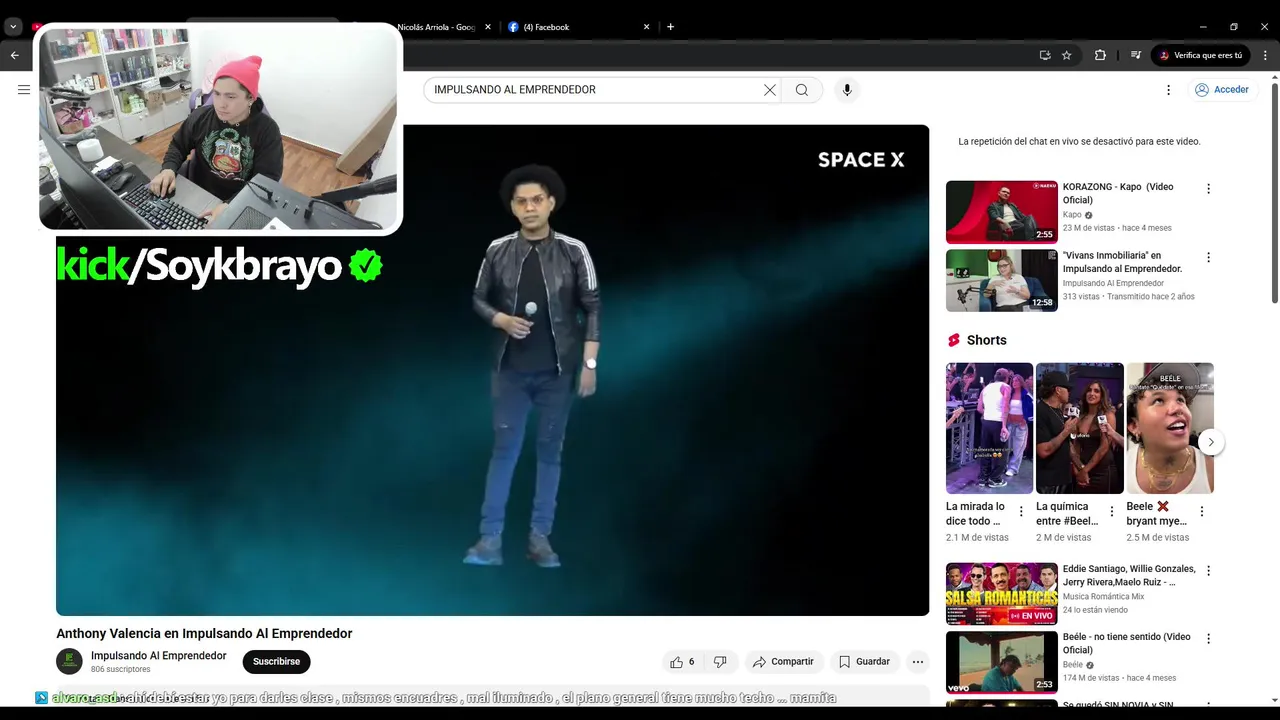The width and height of the screenshot is (1280, 720).
Task: Open options menu for Vivans Inmobiliaria video
Action: 1208,257
